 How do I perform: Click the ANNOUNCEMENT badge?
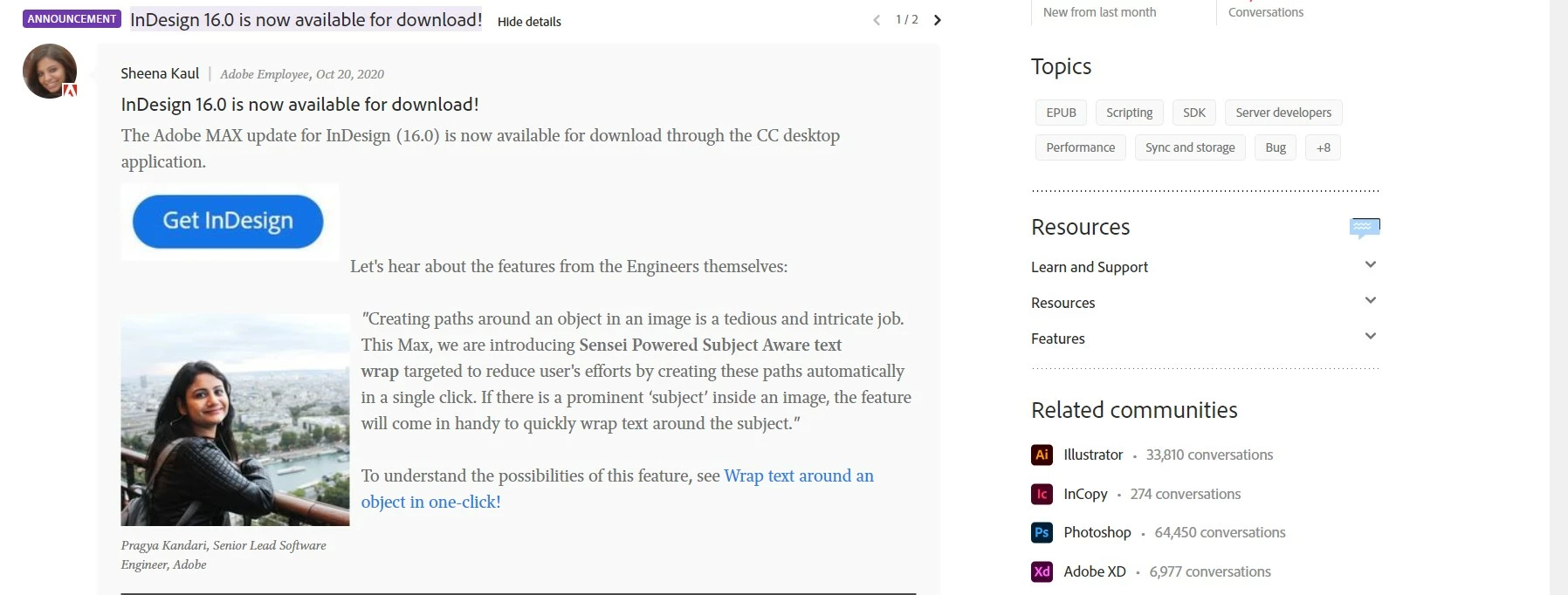click(x=72, y=18)
